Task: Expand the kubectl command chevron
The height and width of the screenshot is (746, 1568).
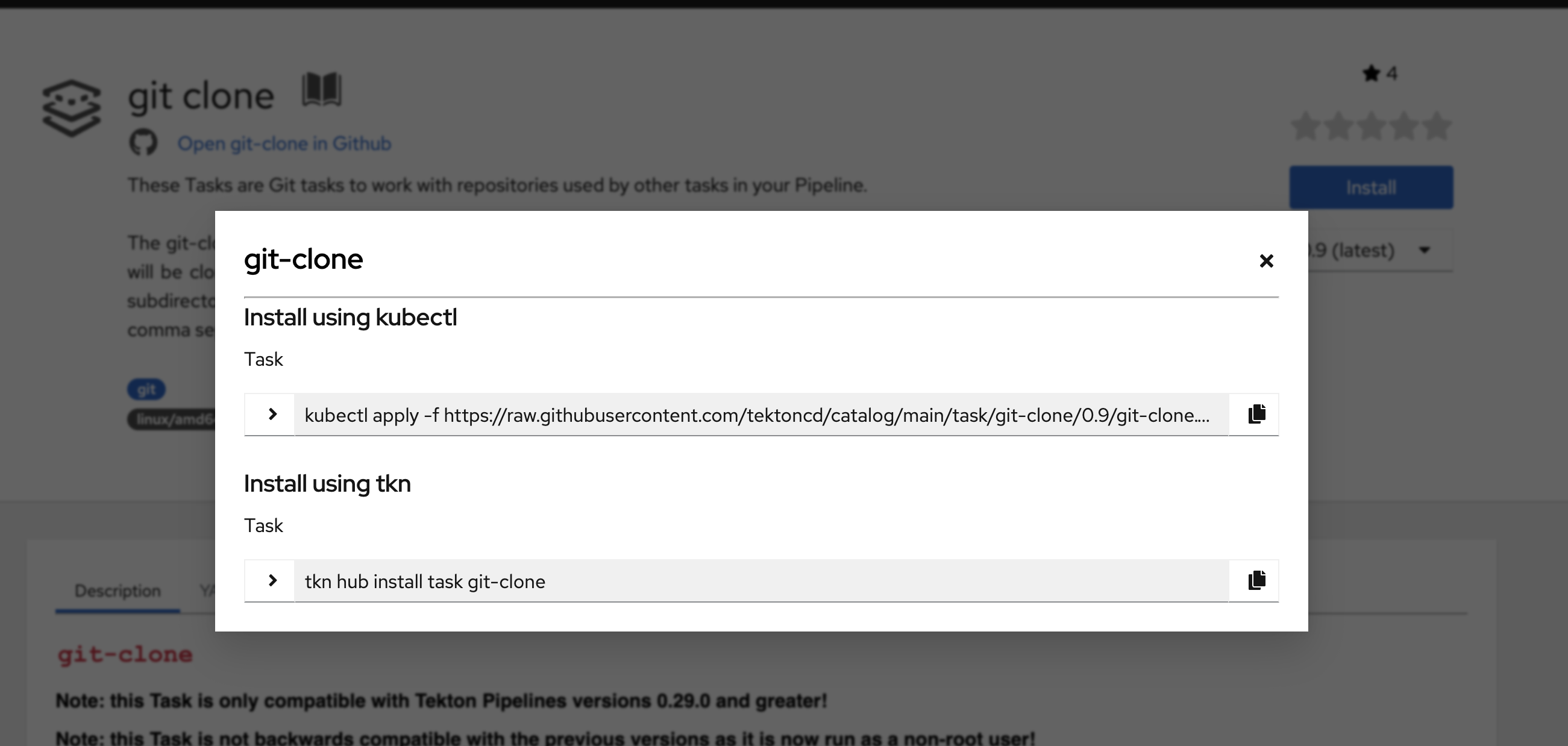Action: click(272, 415)
